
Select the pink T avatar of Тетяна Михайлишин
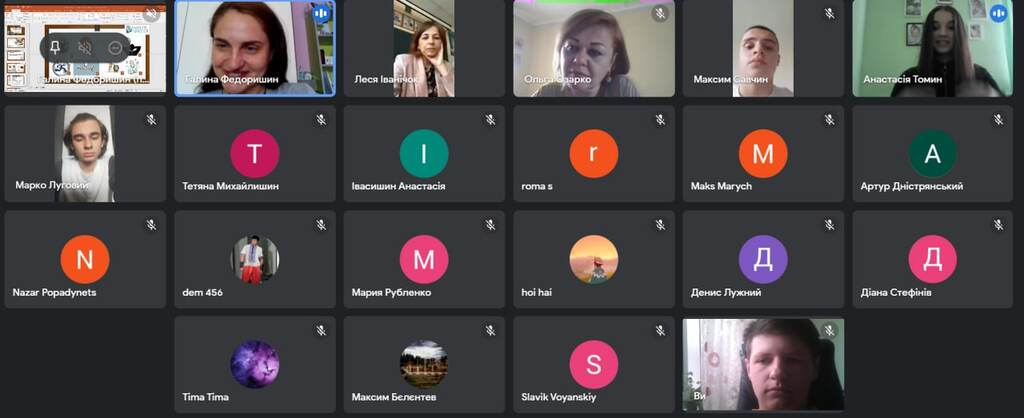[255, 154]
